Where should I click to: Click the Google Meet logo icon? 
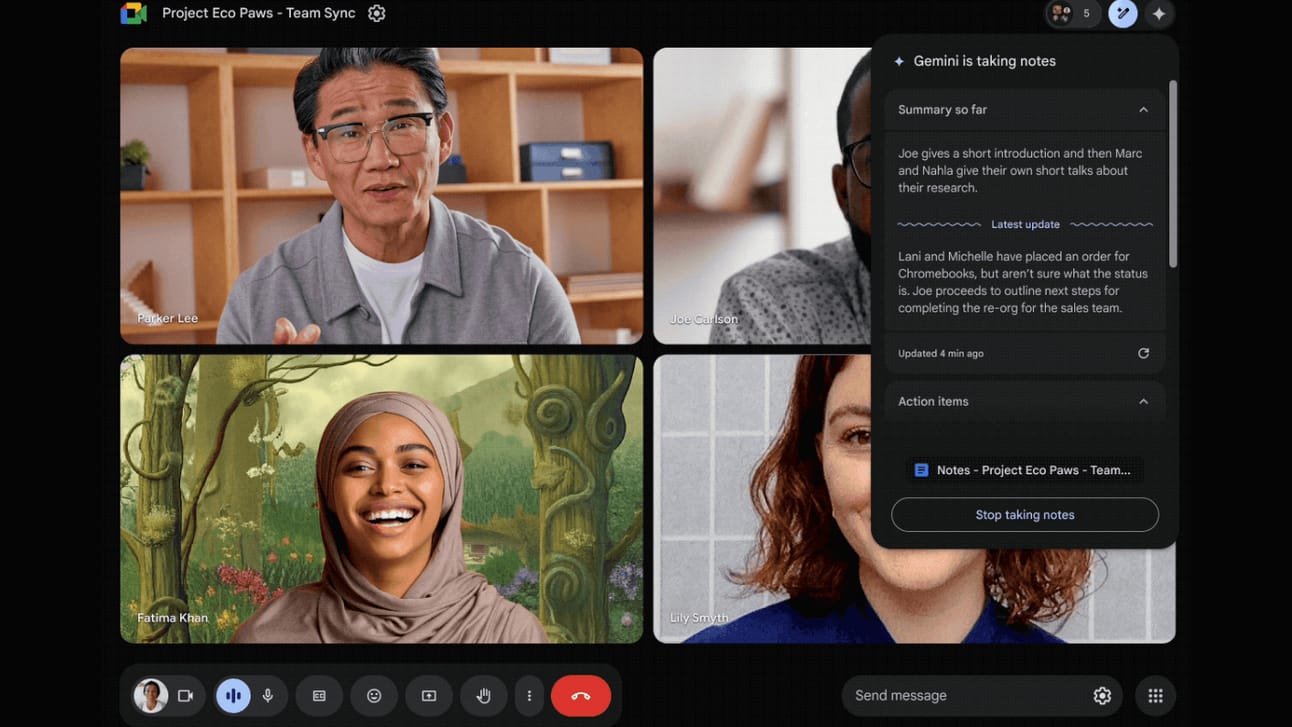point(133,13)
